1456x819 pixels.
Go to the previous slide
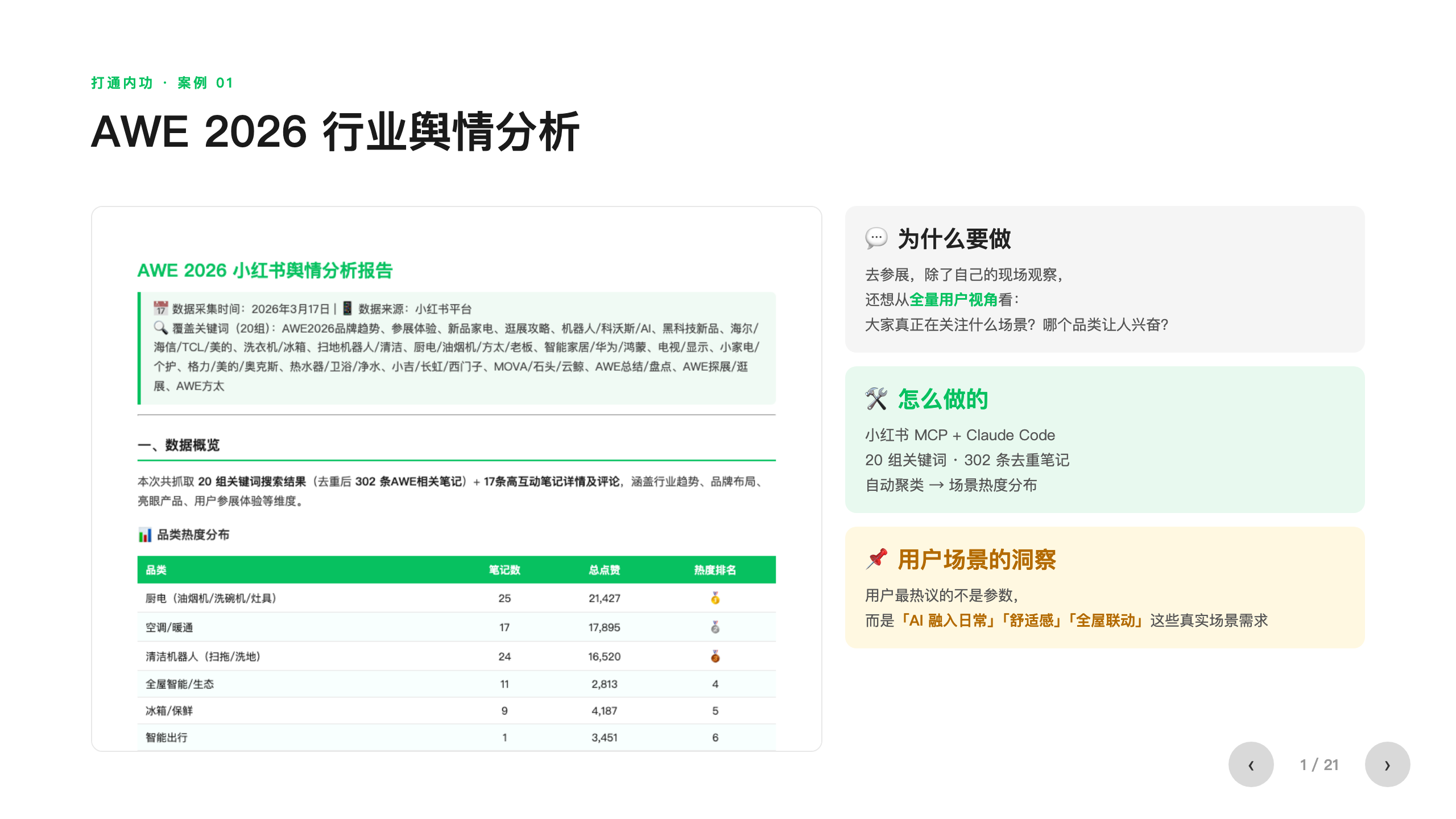point(1251,764)
